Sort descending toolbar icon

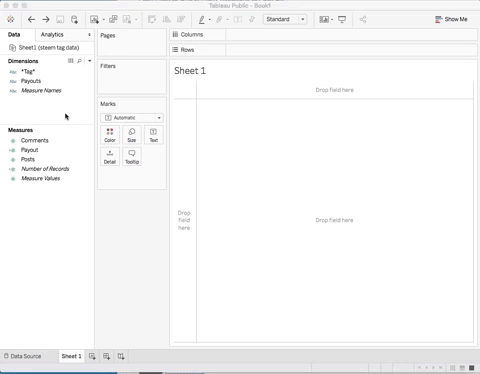coord(181,19)
